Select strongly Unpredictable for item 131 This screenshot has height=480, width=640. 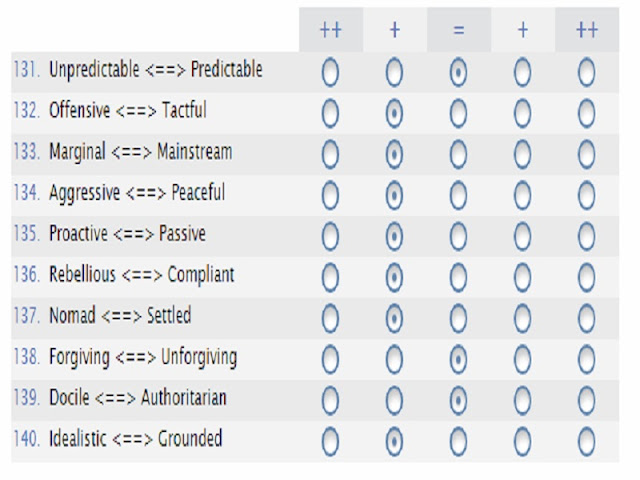pyautogui.click(x=330, y=73)
